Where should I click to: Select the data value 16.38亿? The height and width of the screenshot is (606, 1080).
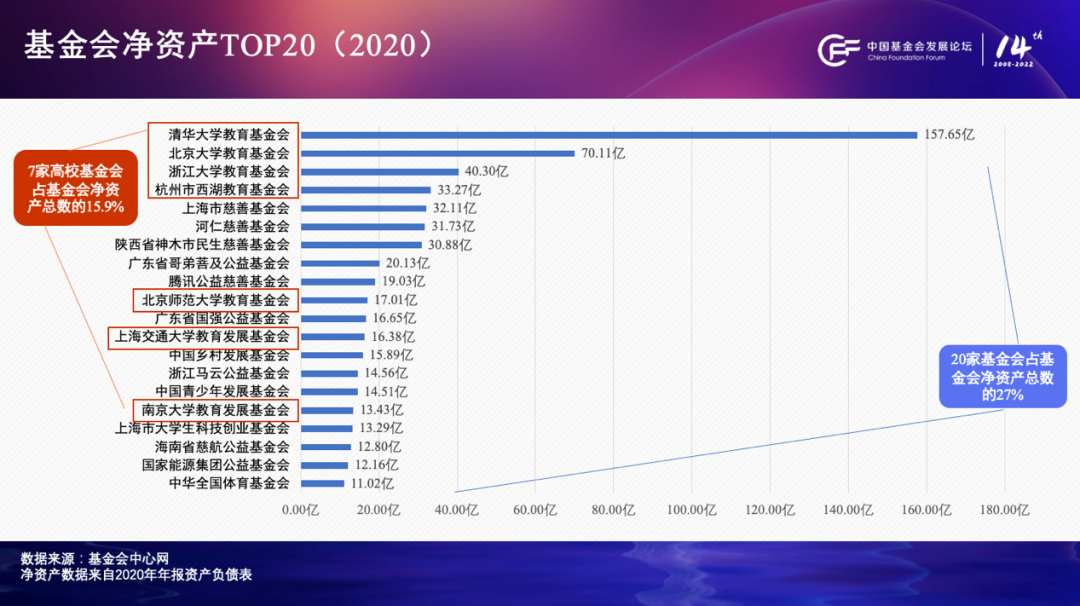coord(393,336)
